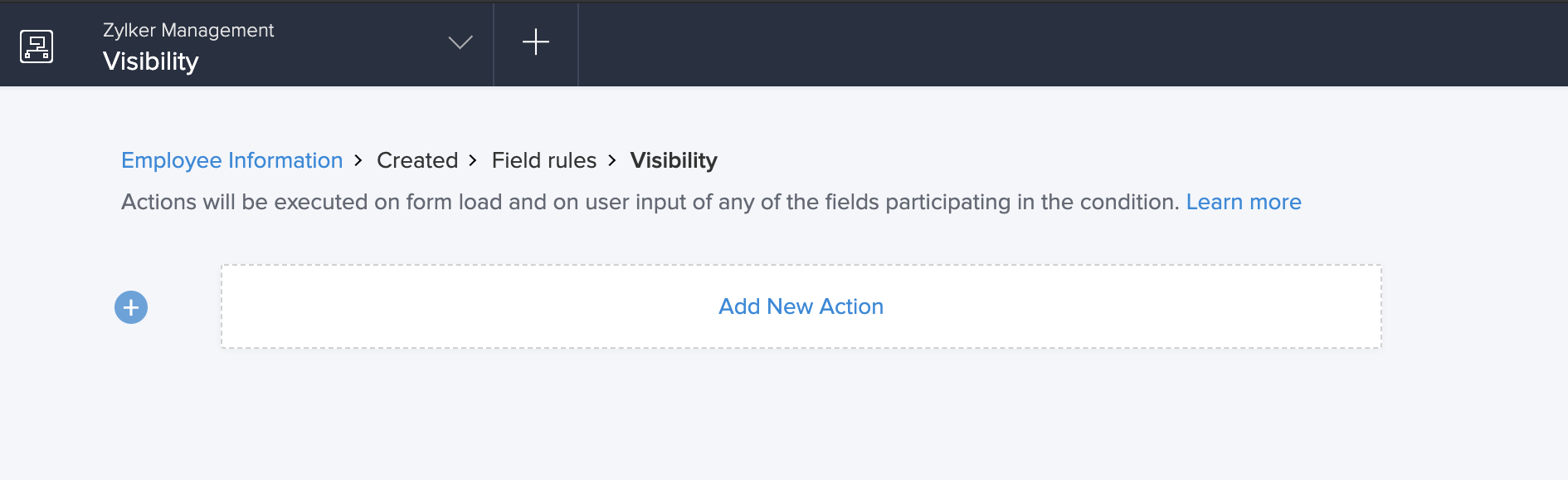
Task: Select the Created breadcrumb item
Action: (417, 160)
